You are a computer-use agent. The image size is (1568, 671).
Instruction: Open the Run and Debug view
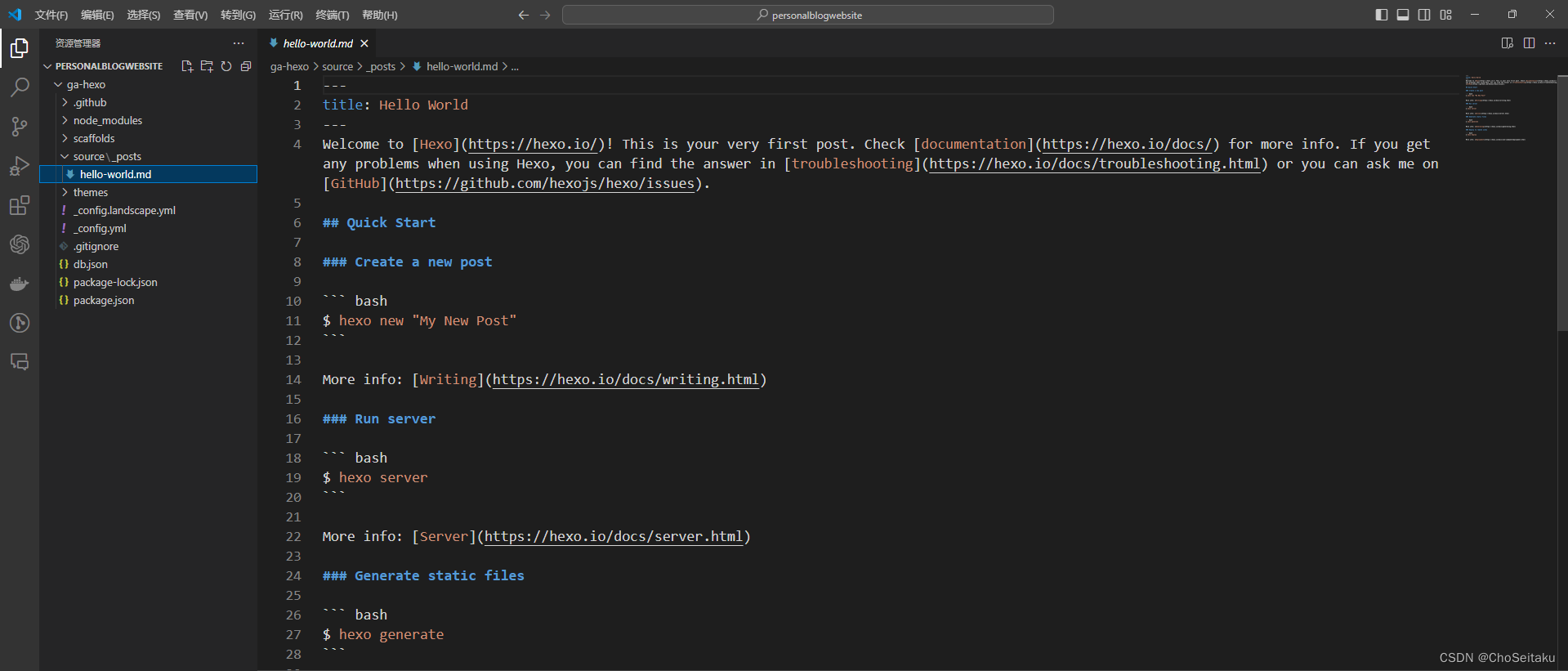click(x=20, y=166)
